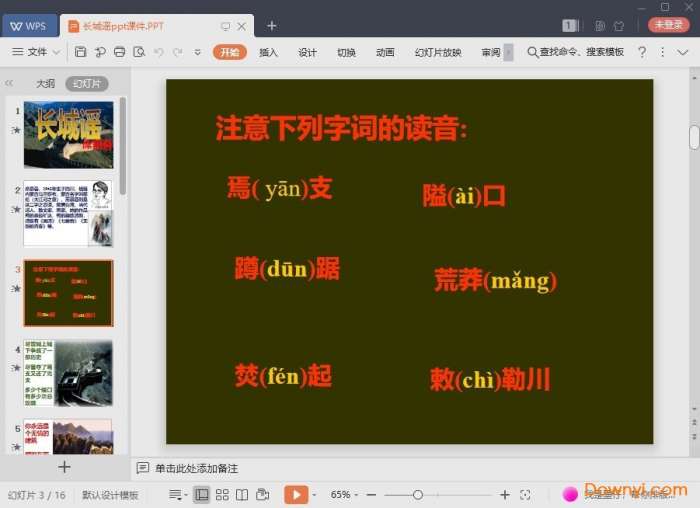Open the 审阅 ribbon tab
The image size is (700, 508).
click(x=491, y=52)
